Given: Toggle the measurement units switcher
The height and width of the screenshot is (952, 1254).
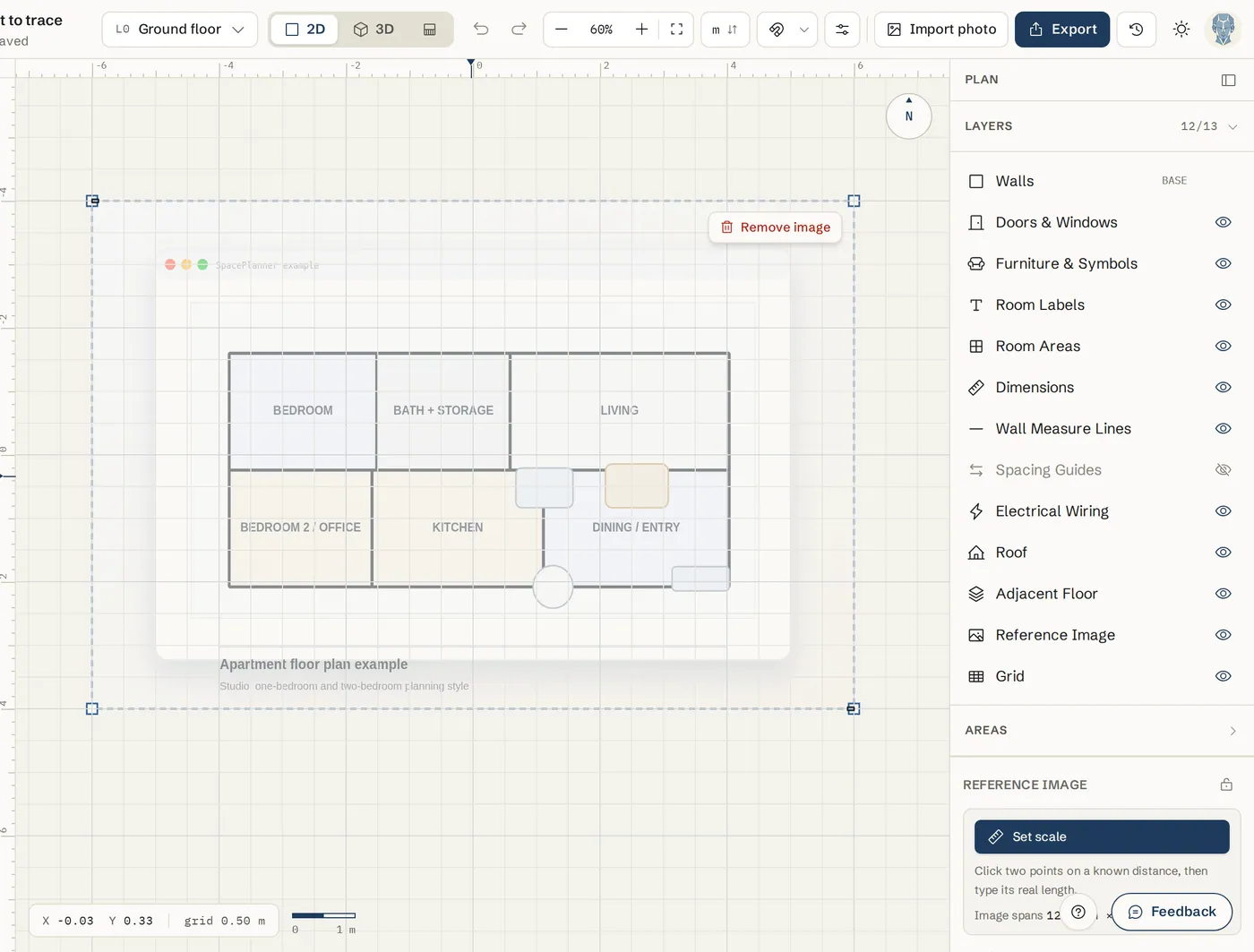Looking at the screenshot, I should (x=725, y=30).
